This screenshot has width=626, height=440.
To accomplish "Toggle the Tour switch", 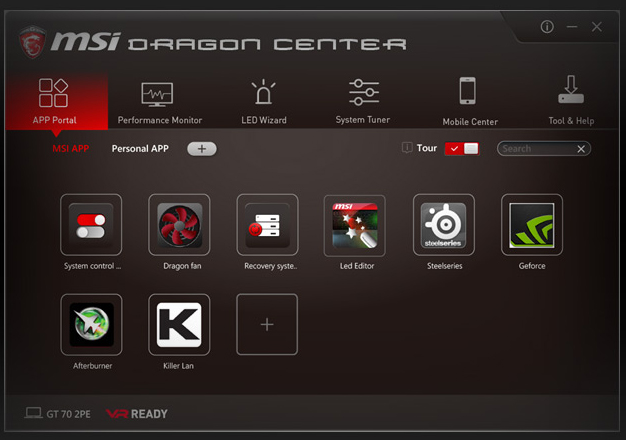I will [x=462, y=149].
